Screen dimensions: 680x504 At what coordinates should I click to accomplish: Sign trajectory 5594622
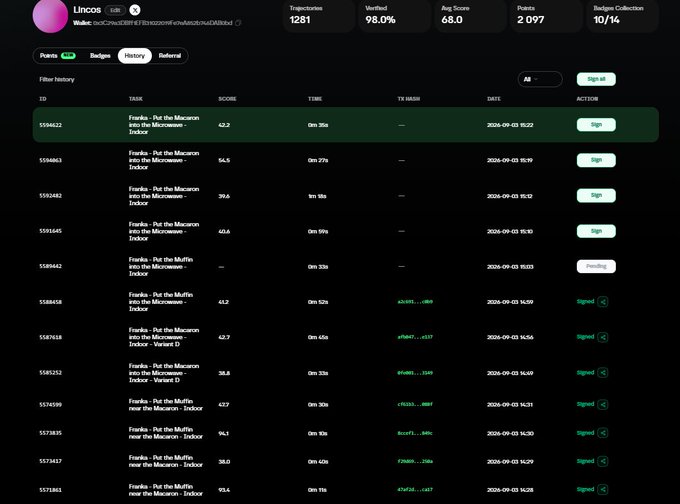pyautogui.click(x=596, y=124)
